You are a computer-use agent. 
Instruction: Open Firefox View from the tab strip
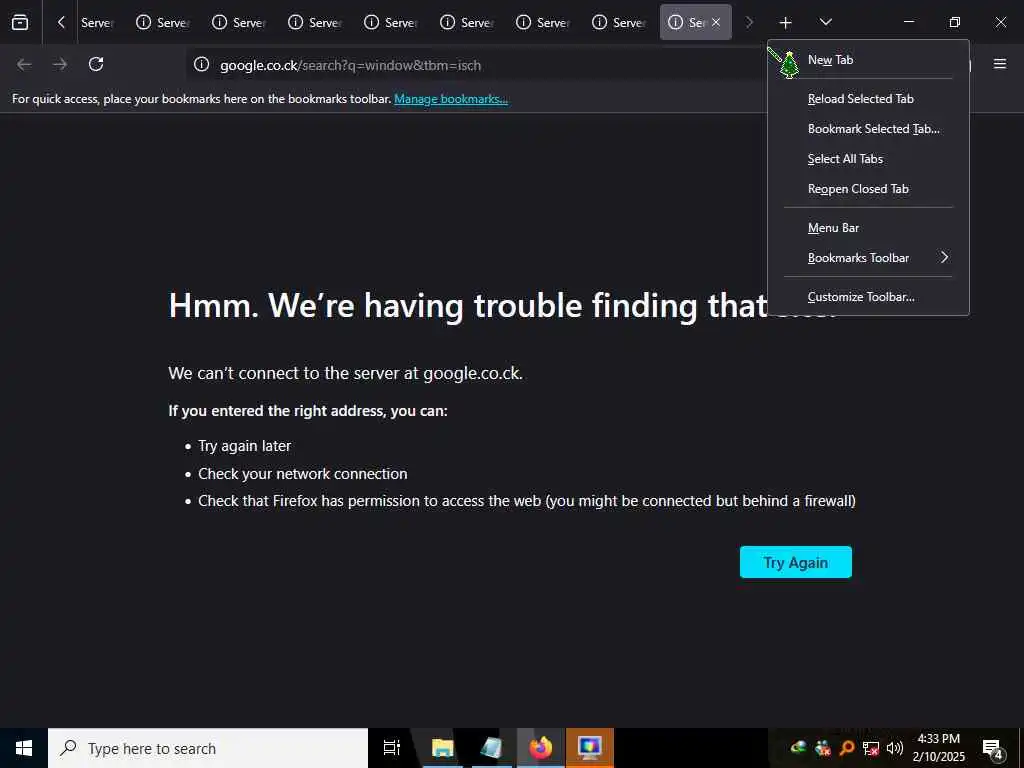pos(20,22)
